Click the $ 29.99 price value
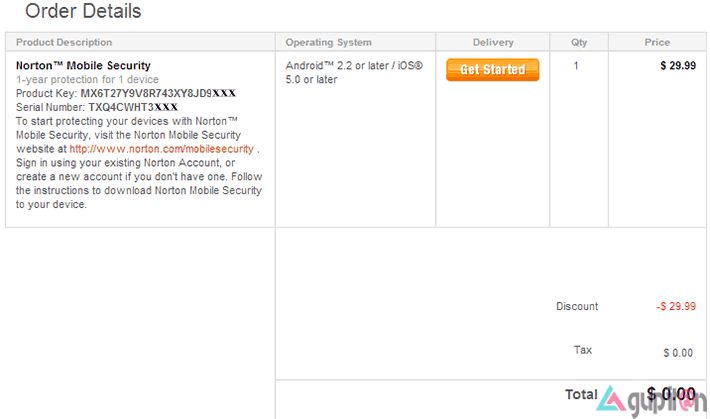Image resolution: width=710 pixels, height=419 pixels. [678, 66]
